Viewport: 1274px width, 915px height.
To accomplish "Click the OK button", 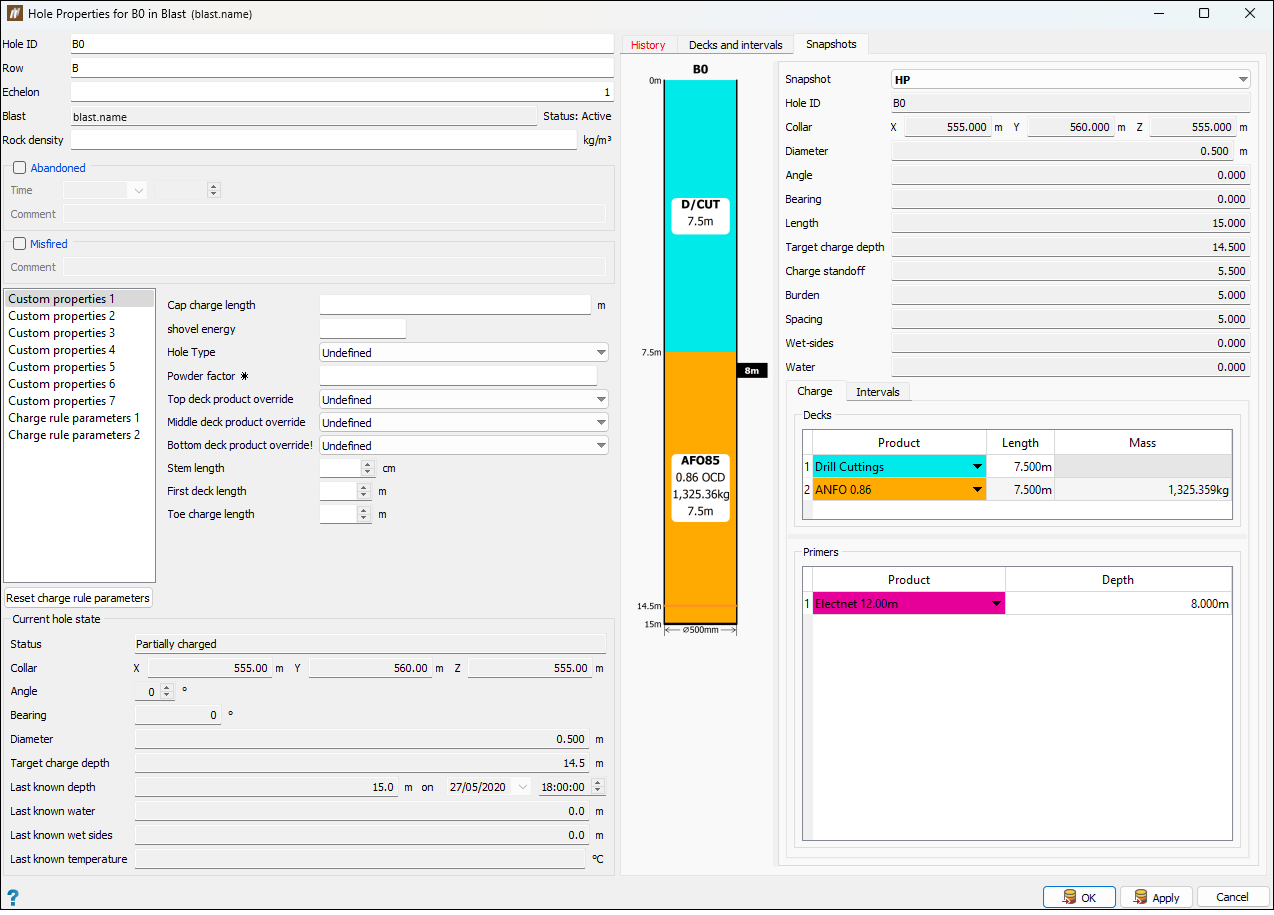I will tap(1079, 897).
